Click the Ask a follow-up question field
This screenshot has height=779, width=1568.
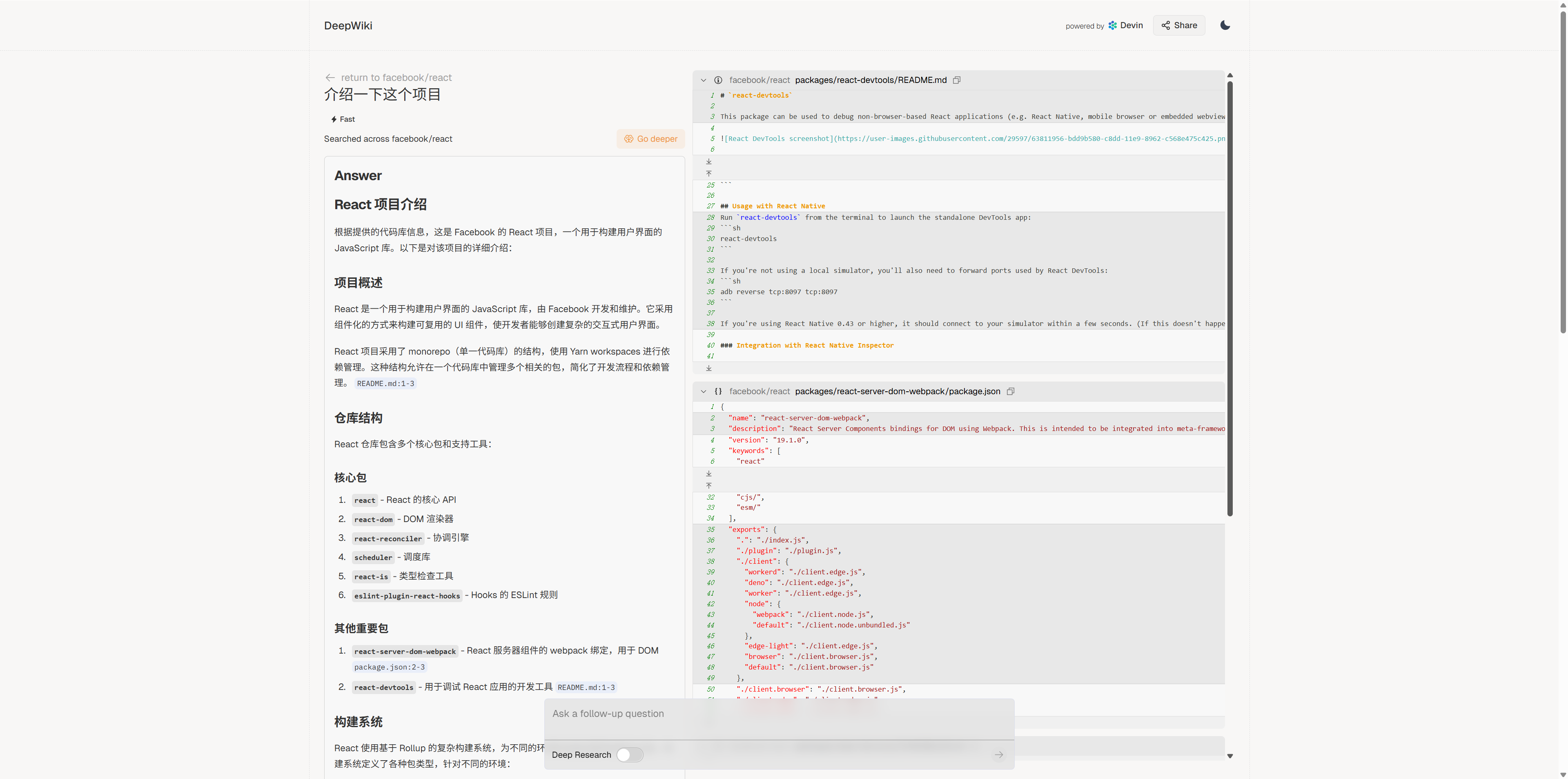[779, 719]
